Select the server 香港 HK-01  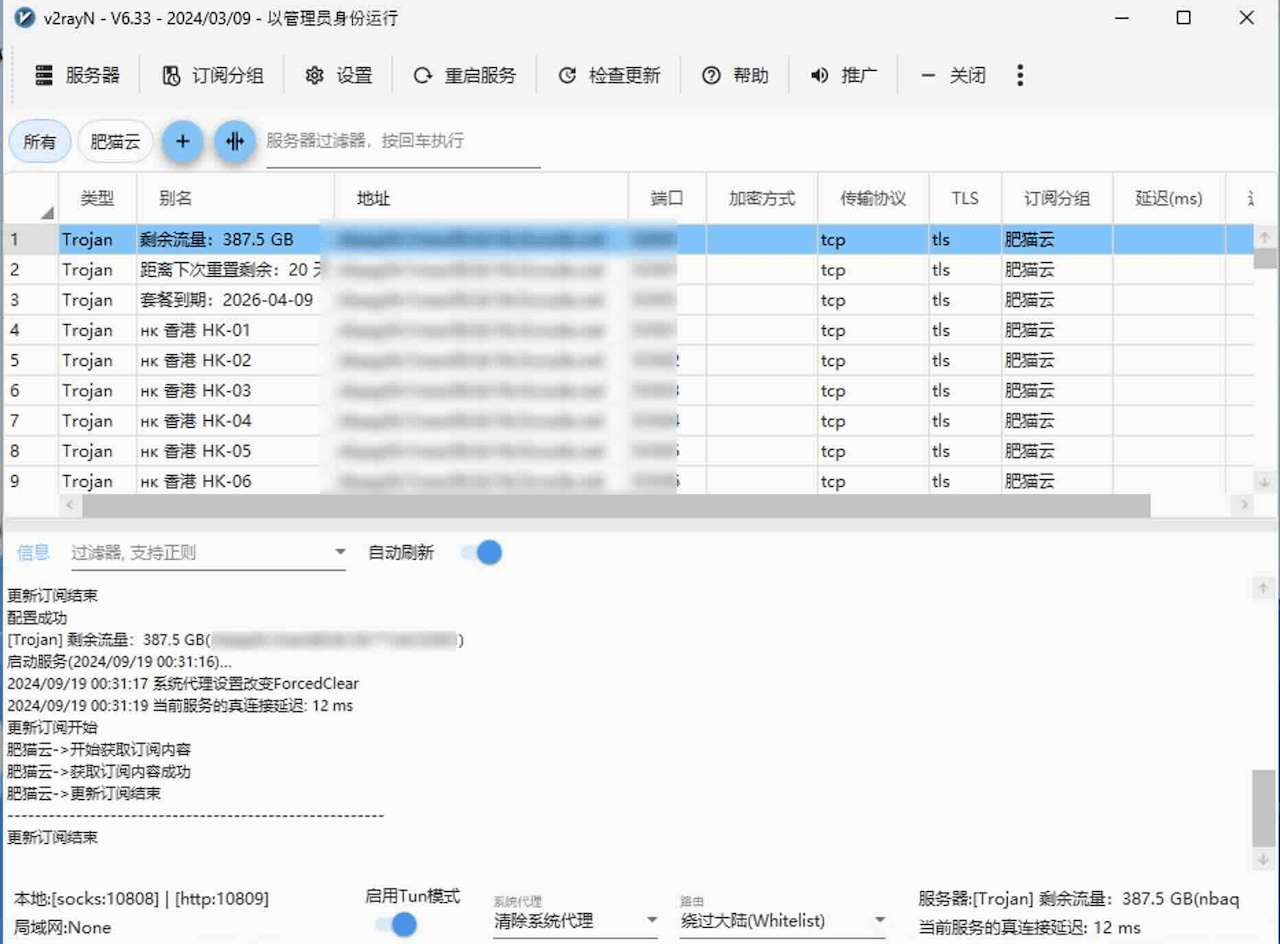click(628, 330)
